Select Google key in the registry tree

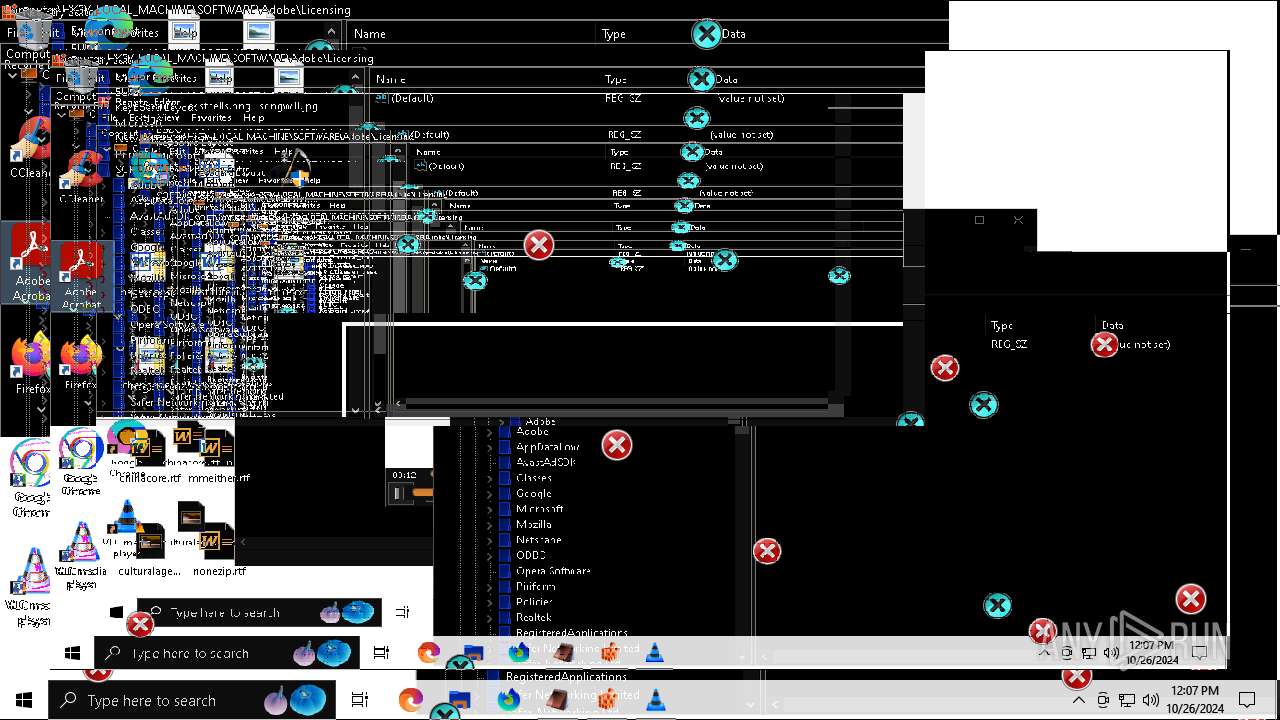(533, 493)
